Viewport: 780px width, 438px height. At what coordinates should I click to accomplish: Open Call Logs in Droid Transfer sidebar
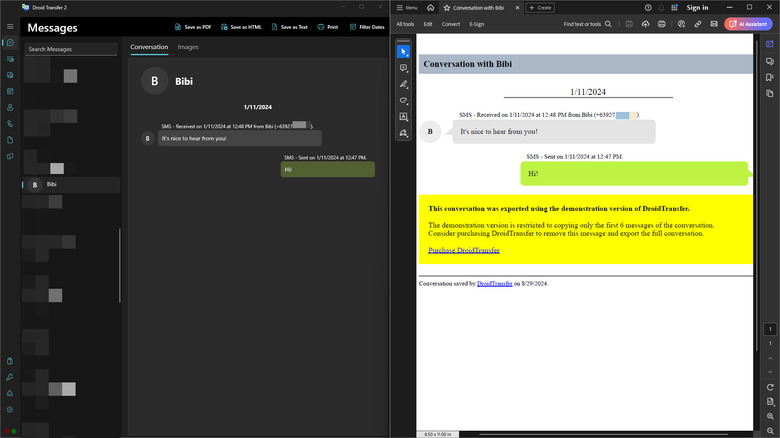pos(10,124)
